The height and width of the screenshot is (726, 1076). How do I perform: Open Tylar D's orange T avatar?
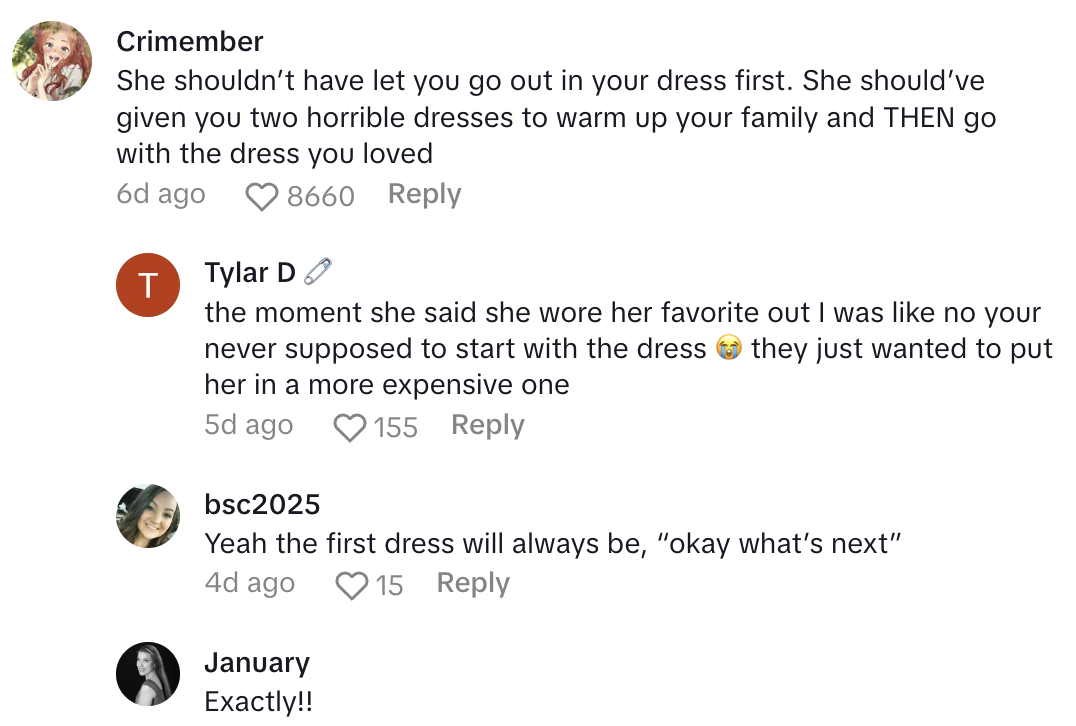pyautogui.click(x=148, y=285)
